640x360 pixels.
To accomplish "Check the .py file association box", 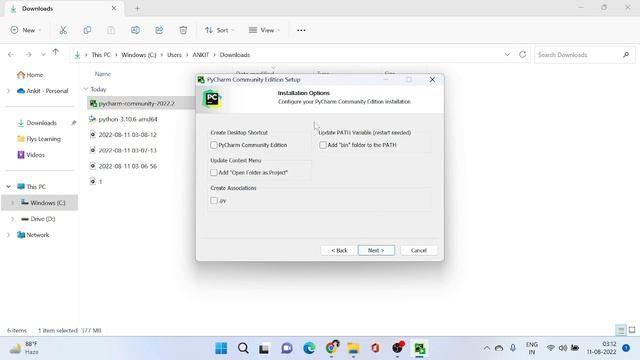I will [x=214, y=200].
